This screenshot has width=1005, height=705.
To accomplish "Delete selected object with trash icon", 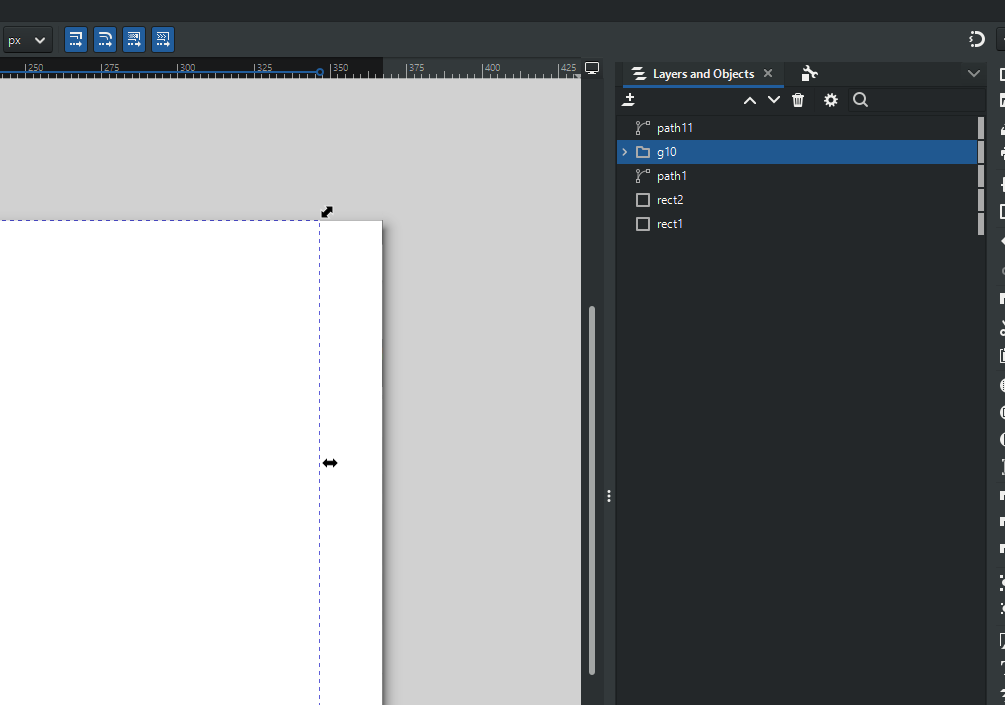I will coord(798,100).
